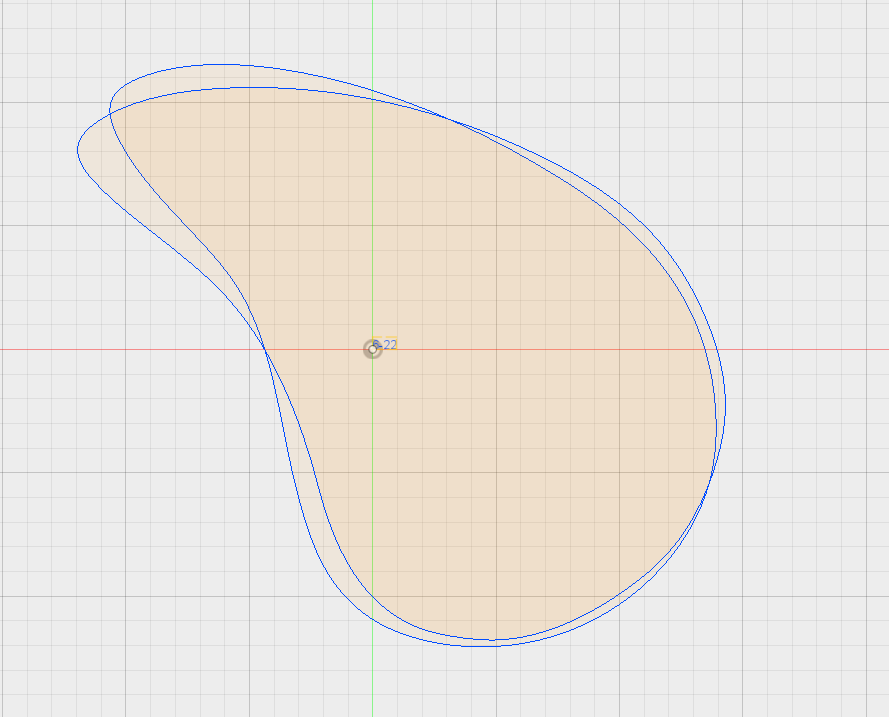This screenshot has height=717, width=889.
Task: Click the blue dimension label beside the origin
Action: click(385, 344)
